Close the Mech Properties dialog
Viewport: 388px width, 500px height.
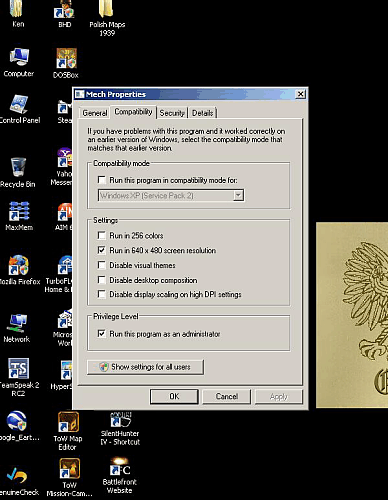coord(300,94)
